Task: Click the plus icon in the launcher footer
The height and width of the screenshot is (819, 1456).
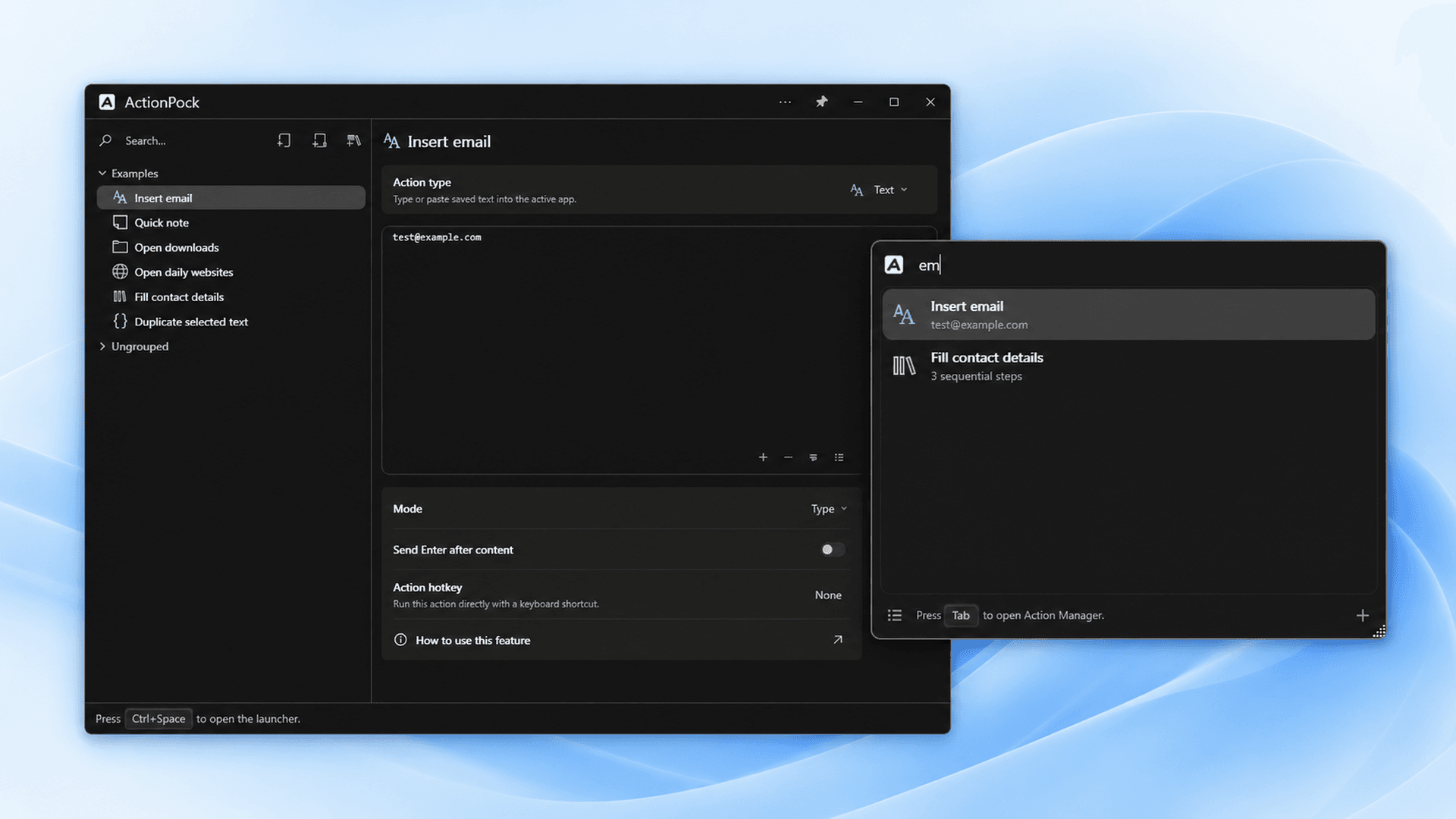Action: click(x=1362, y=615)
